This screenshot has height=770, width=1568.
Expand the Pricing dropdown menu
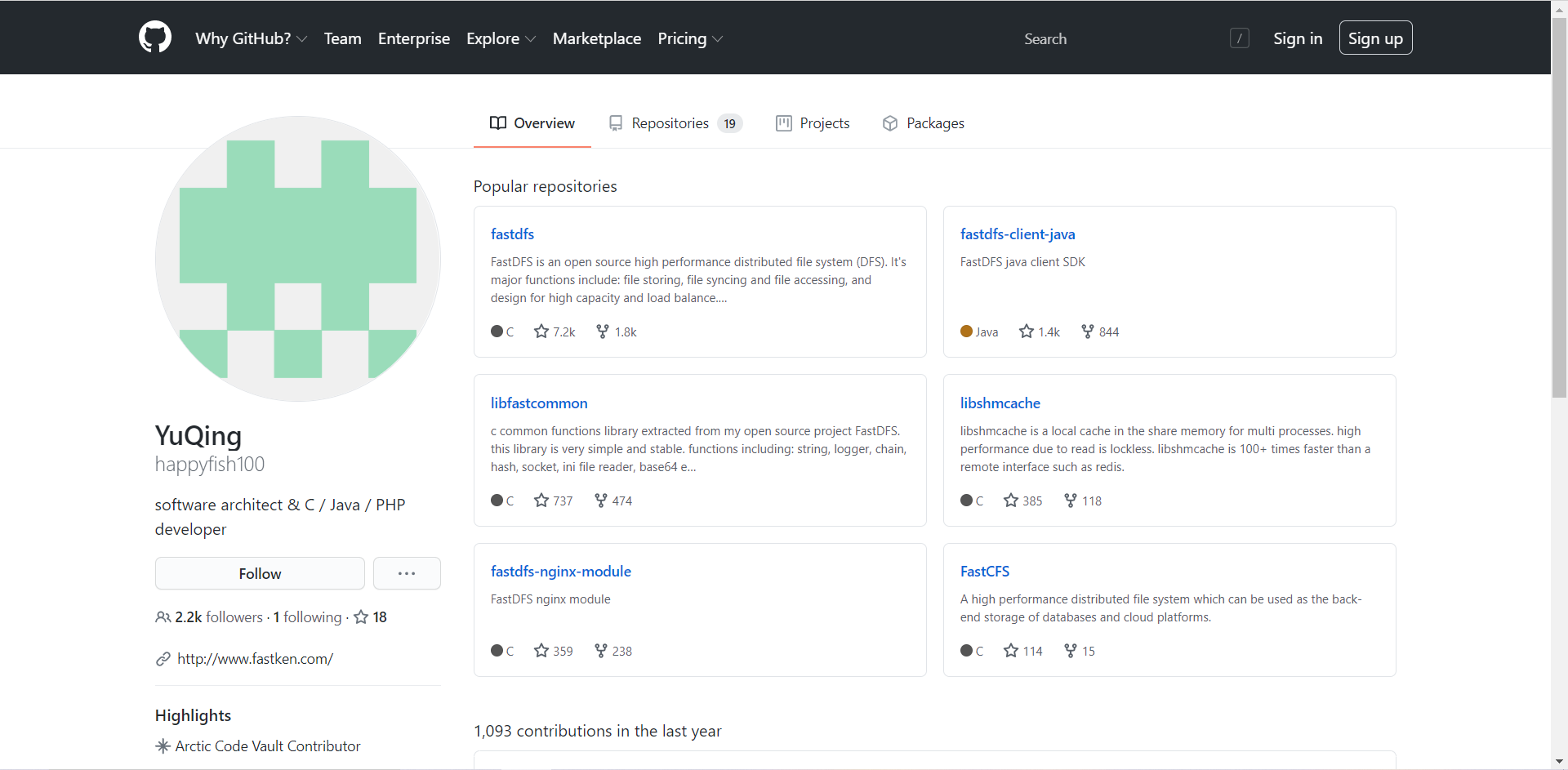691,38
